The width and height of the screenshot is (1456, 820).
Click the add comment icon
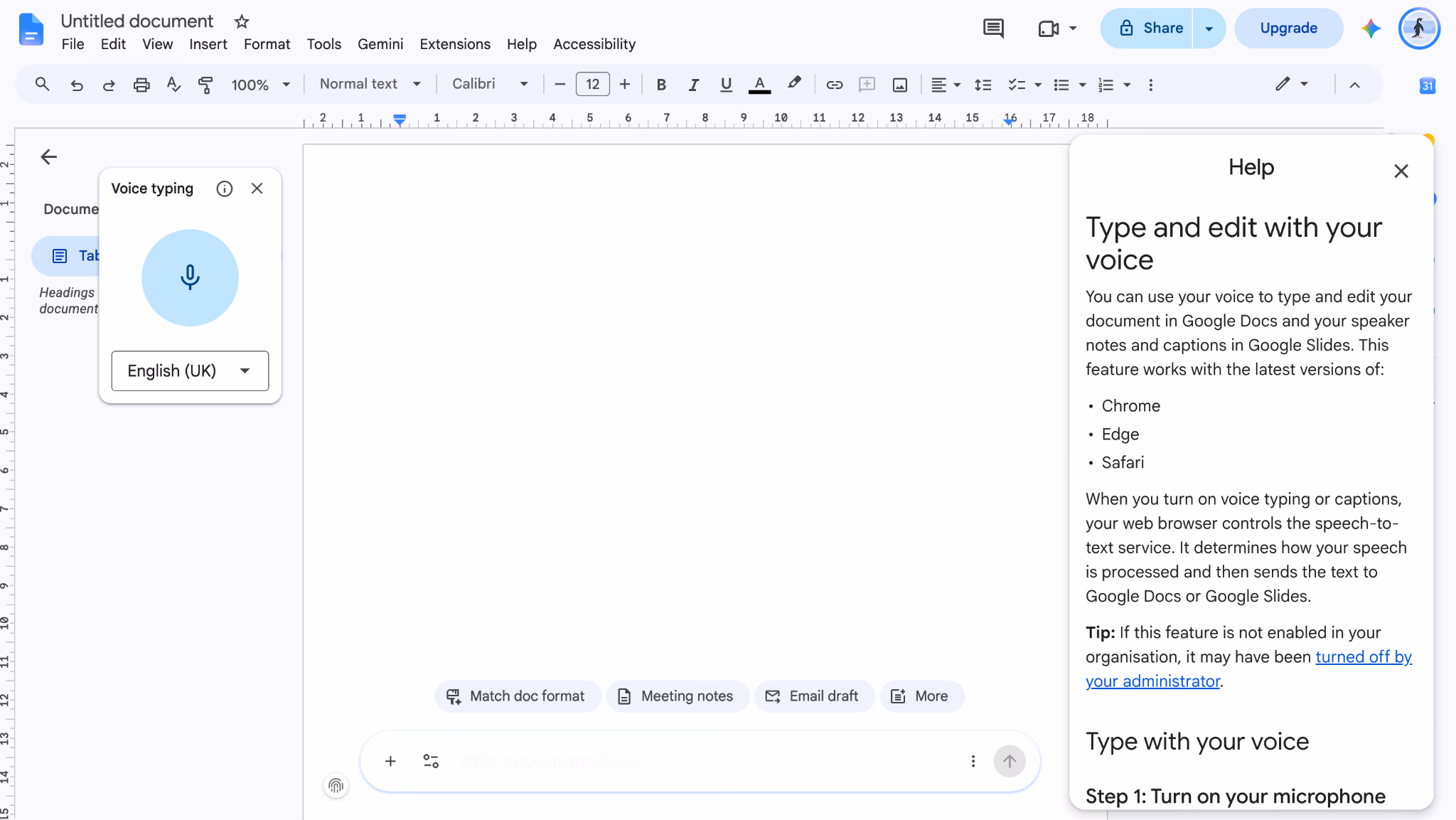pyautogui.click(x=867, y=85)
